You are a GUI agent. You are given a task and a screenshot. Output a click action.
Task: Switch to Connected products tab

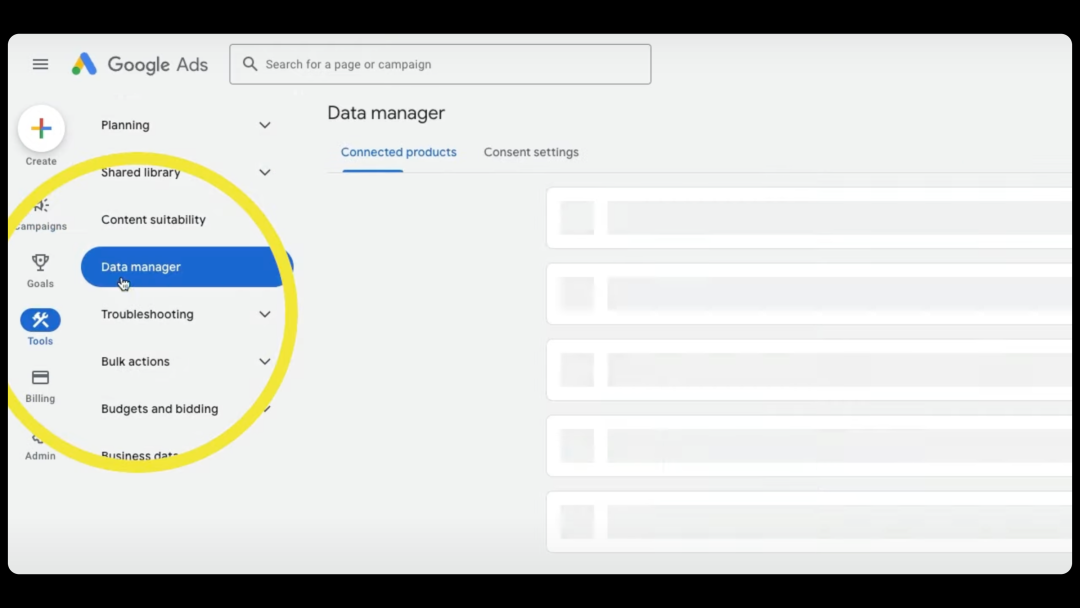point(398,152)
